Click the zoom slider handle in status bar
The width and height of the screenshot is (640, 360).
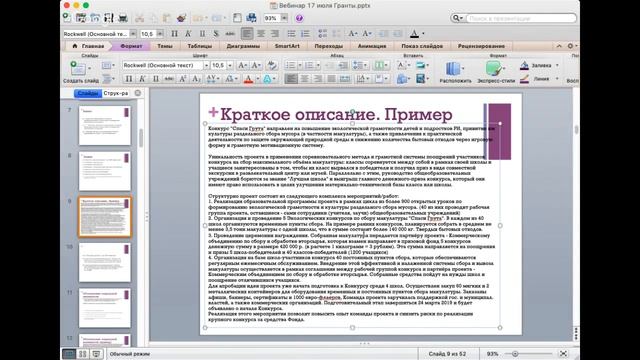click(x=515, y=354)
